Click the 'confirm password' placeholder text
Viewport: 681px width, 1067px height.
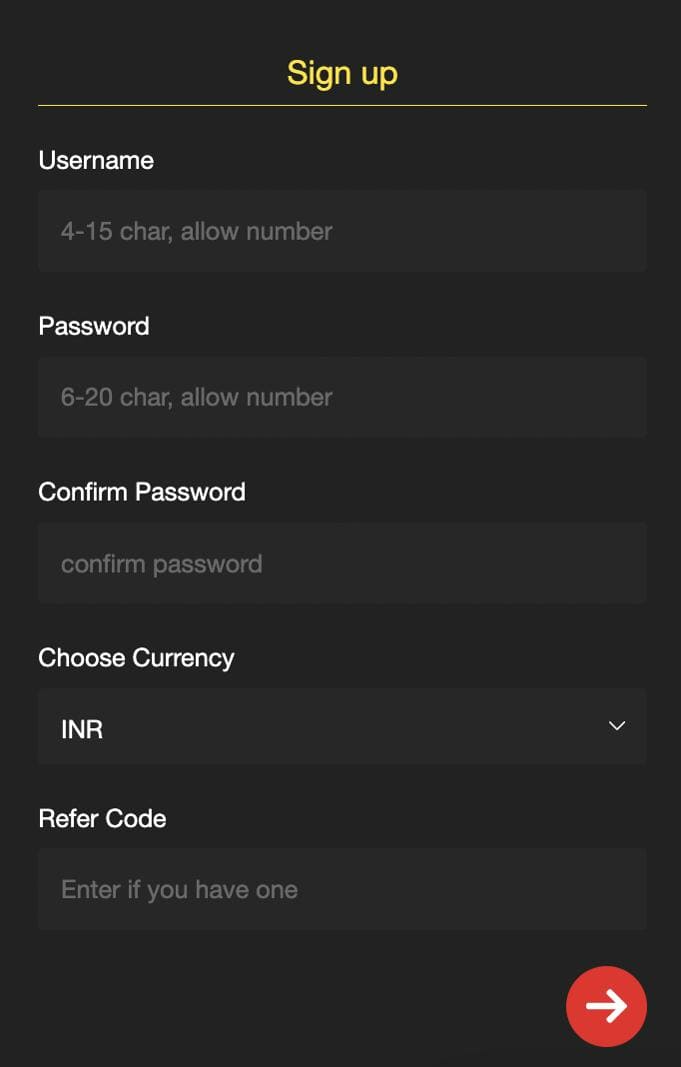[x=162, y=564]
